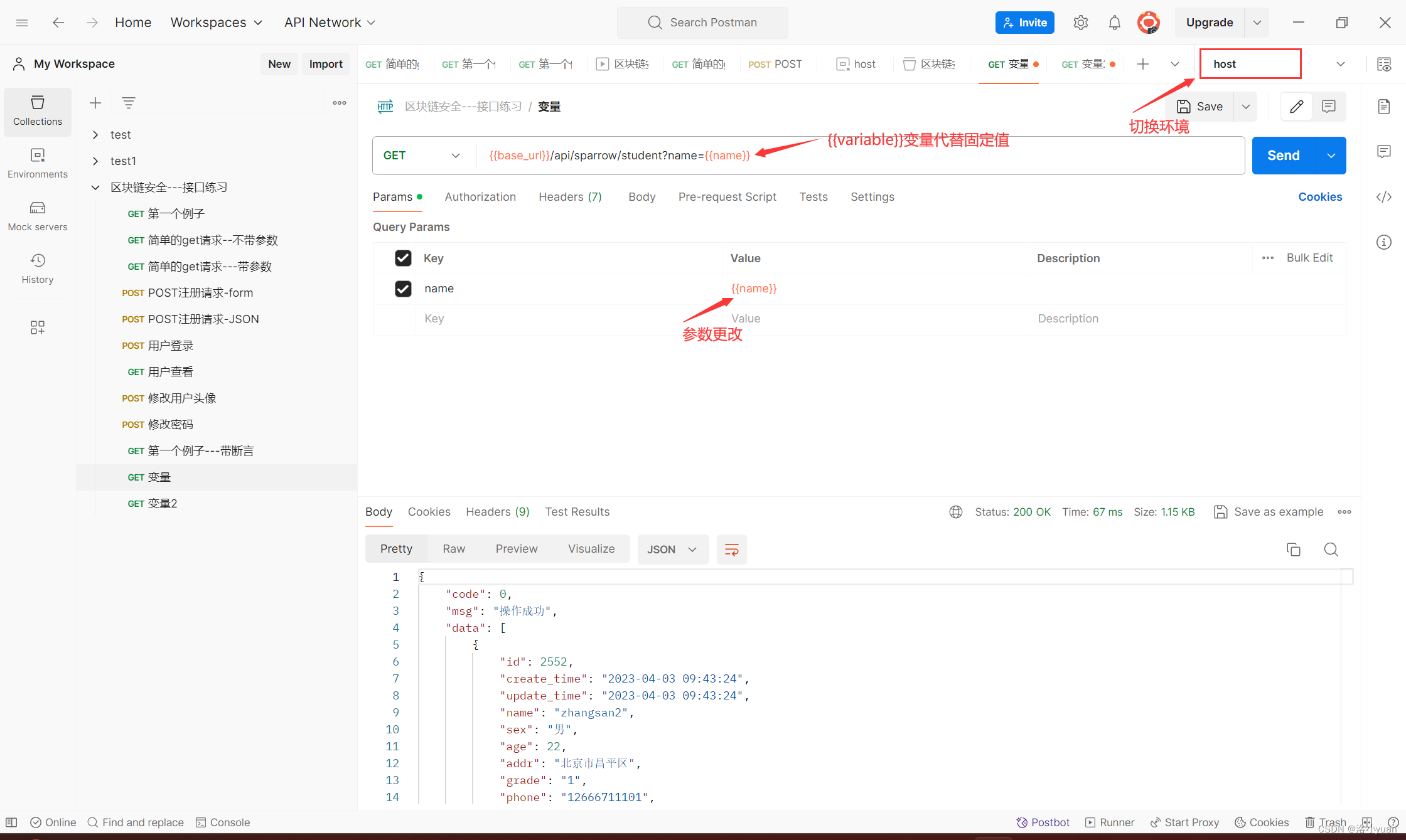Open the API Network dropdown
The width and height of the screenshot is (1406, 840).
pos(330,23)
